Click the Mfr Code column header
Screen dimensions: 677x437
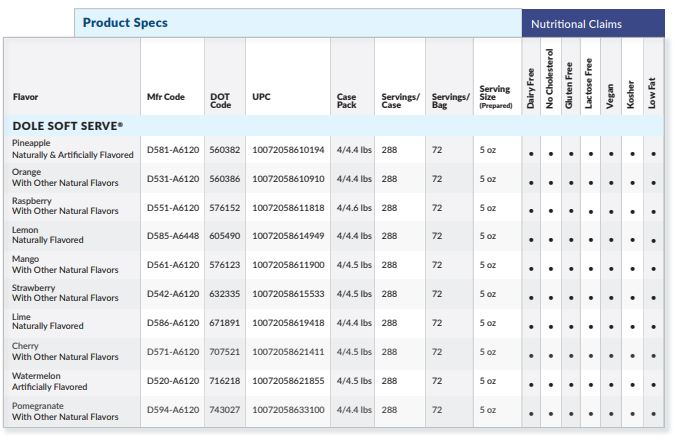[x=164, y=97]
